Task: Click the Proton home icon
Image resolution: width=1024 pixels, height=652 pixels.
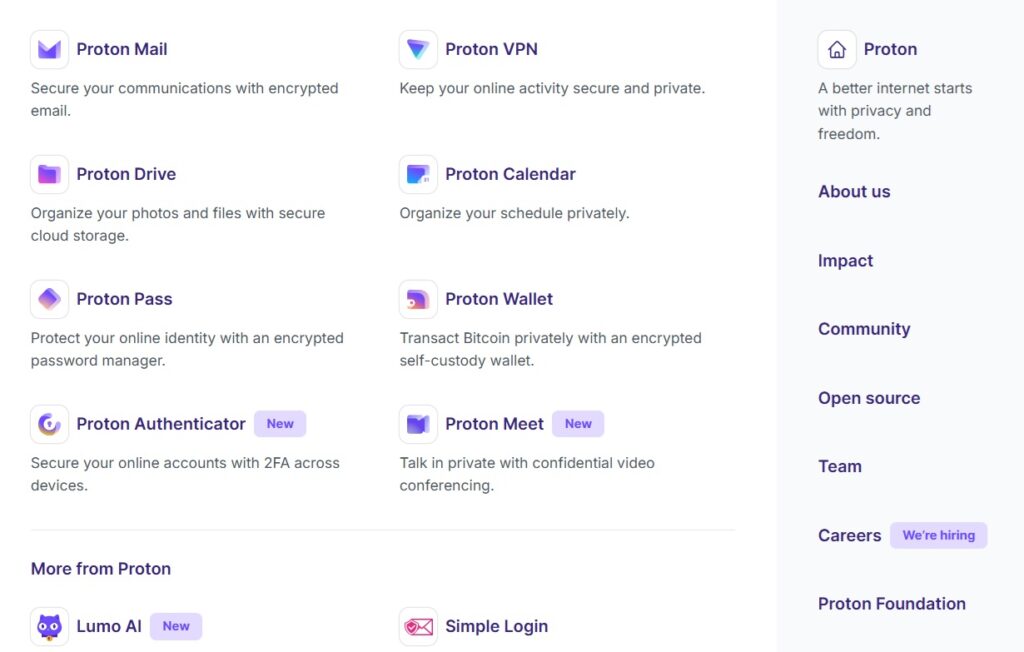Action: pyautogui.click(x=837, y=49)
